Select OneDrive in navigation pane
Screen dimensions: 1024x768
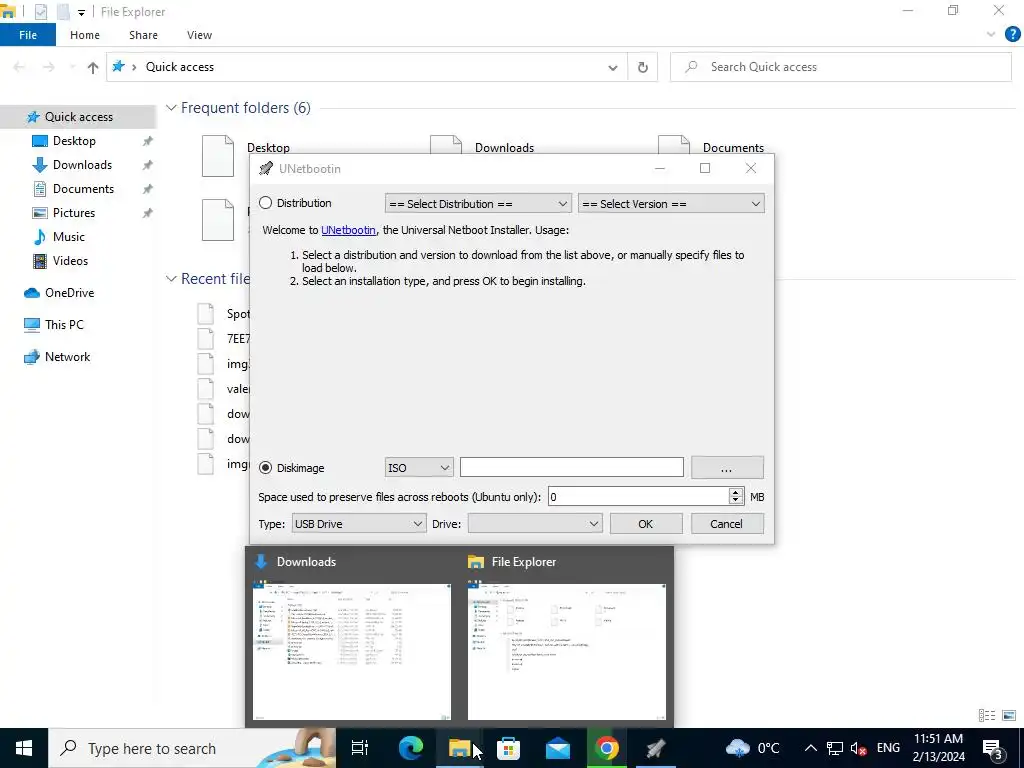click(69, 293)
